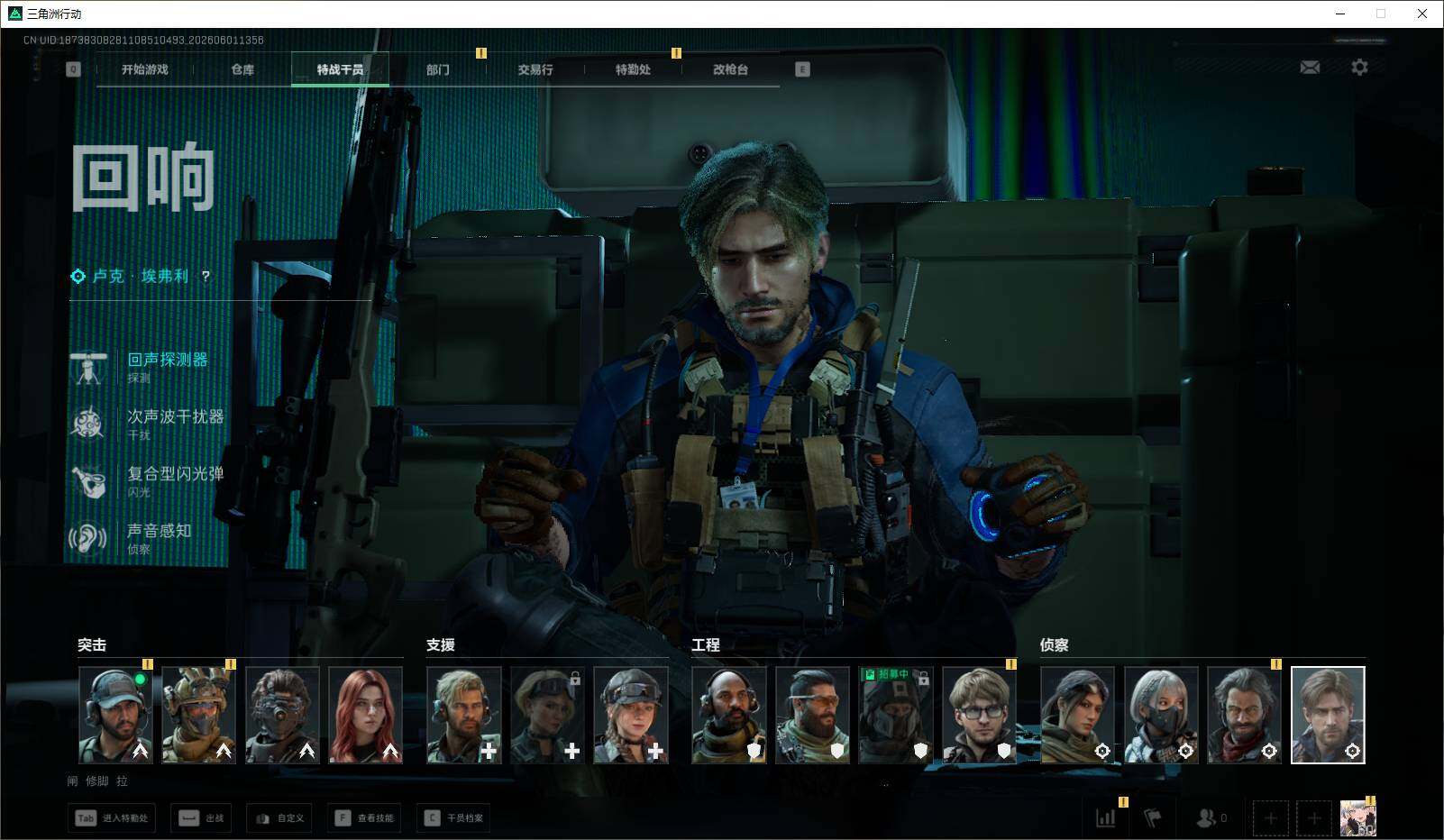This screenshot has width=1444, height=840.
Task: Click the 回声探测器 skill name
Action: [x=168, y=360]
